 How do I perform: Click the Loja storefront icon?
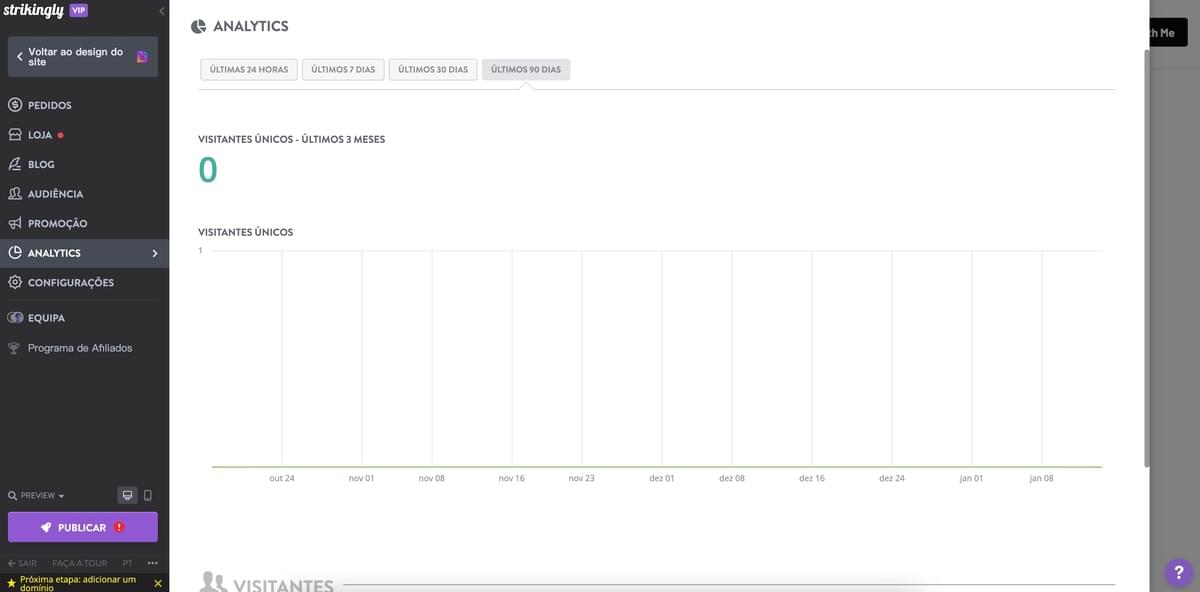[x=15, y=134]
